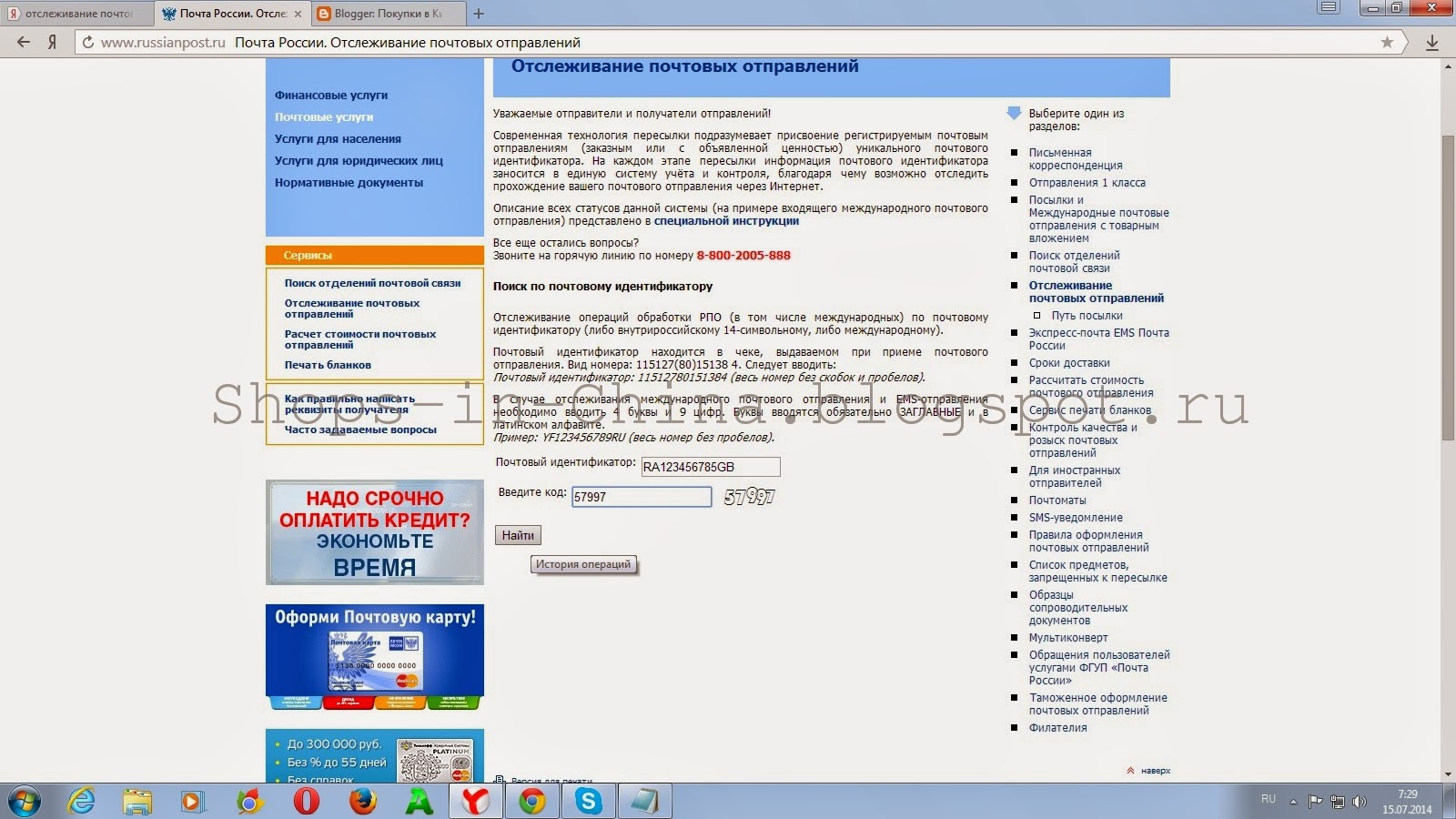This screenshot has height=819, width=1456.
Task: Open 'Услуги для населения' menu item
Action: pos(338,138)
